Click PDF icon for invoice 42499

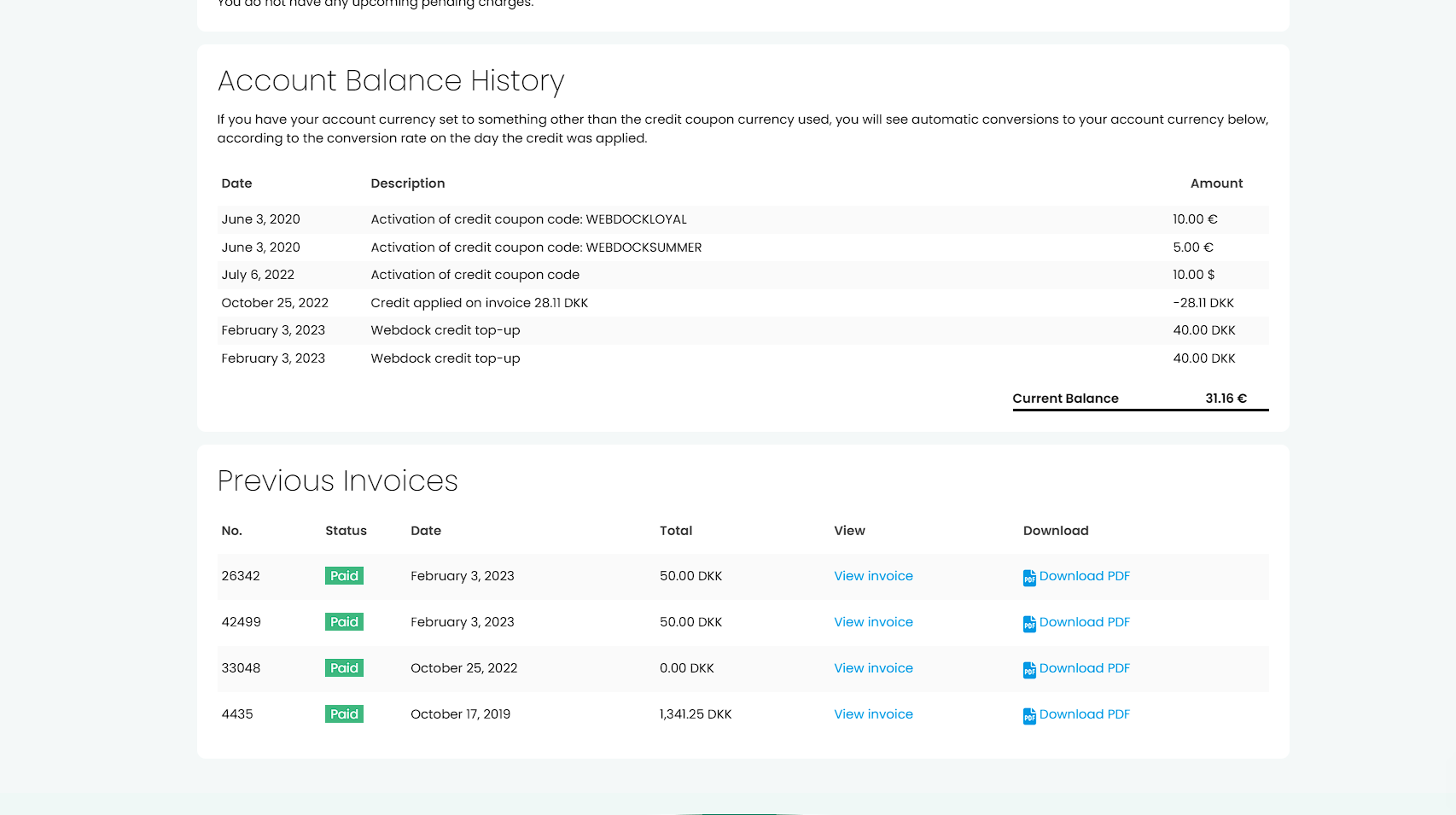click(1029, 624)
